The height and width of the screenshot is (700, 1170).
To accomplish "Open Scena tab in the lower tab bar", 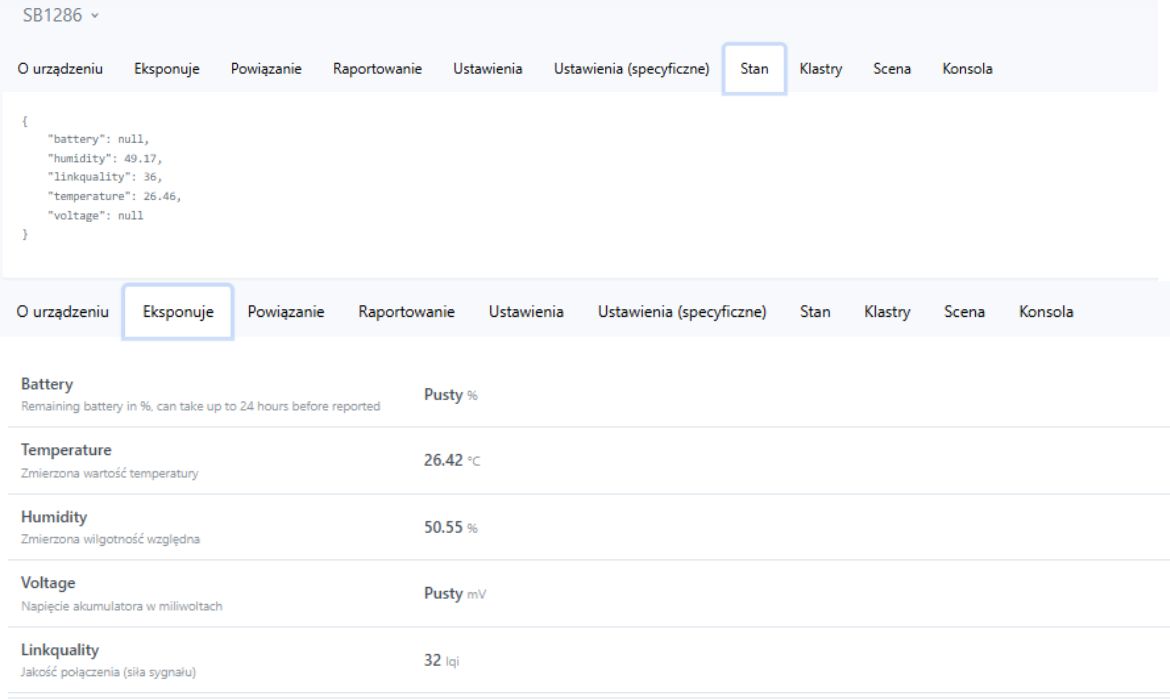I will pos(965,312).
